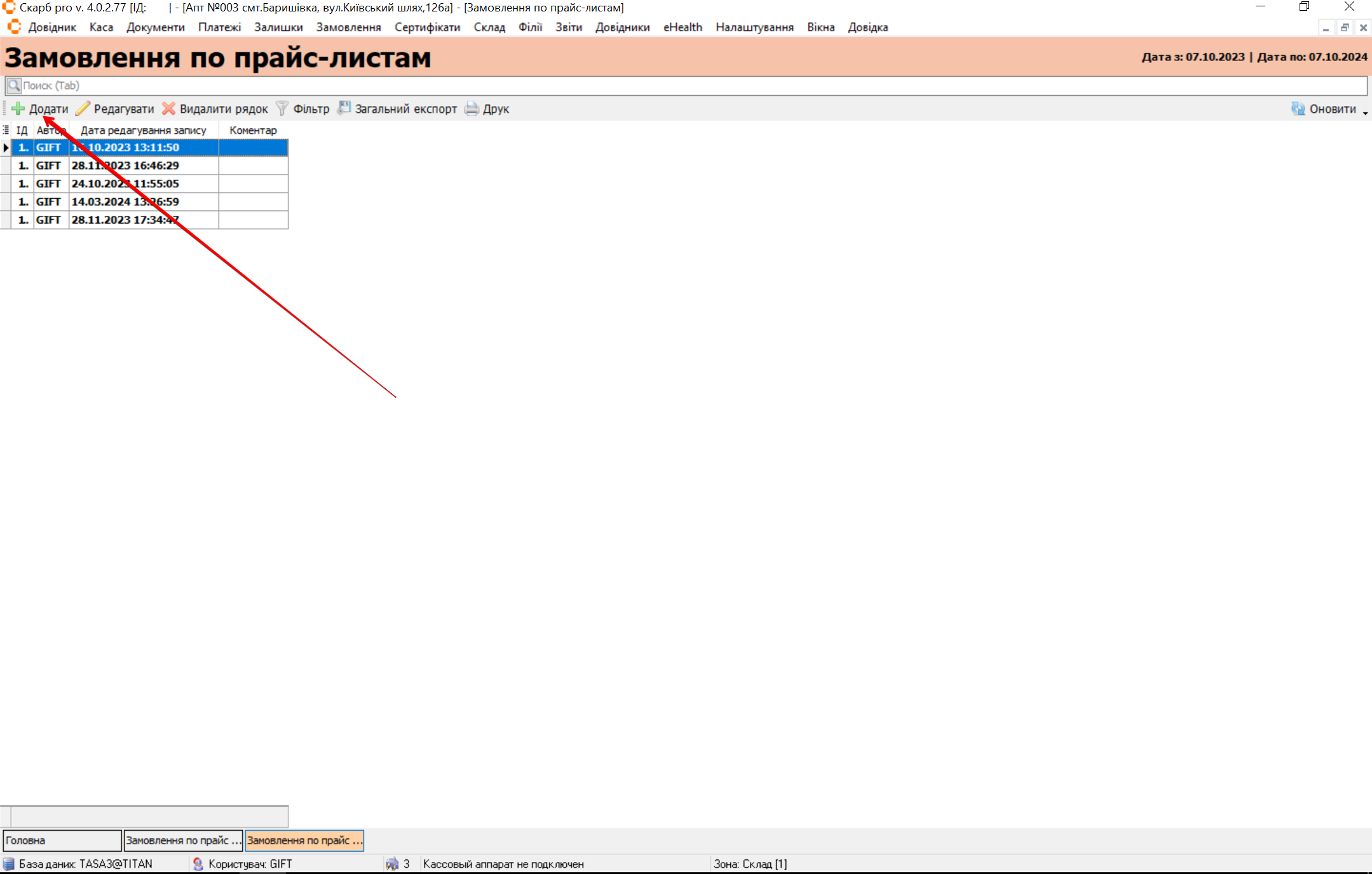Screen dimensions: 1372x874
Task: Click the Загальний експорт save icon
Action: pyautogui.click(x=344, y=109)
